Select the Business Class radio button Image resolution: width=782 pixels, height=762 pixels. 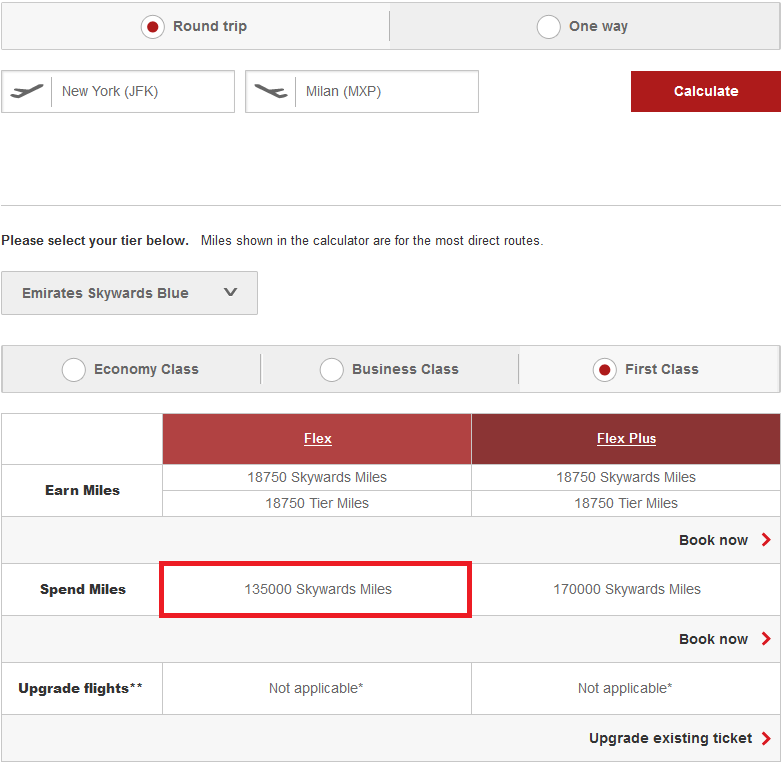coord(332,370)
